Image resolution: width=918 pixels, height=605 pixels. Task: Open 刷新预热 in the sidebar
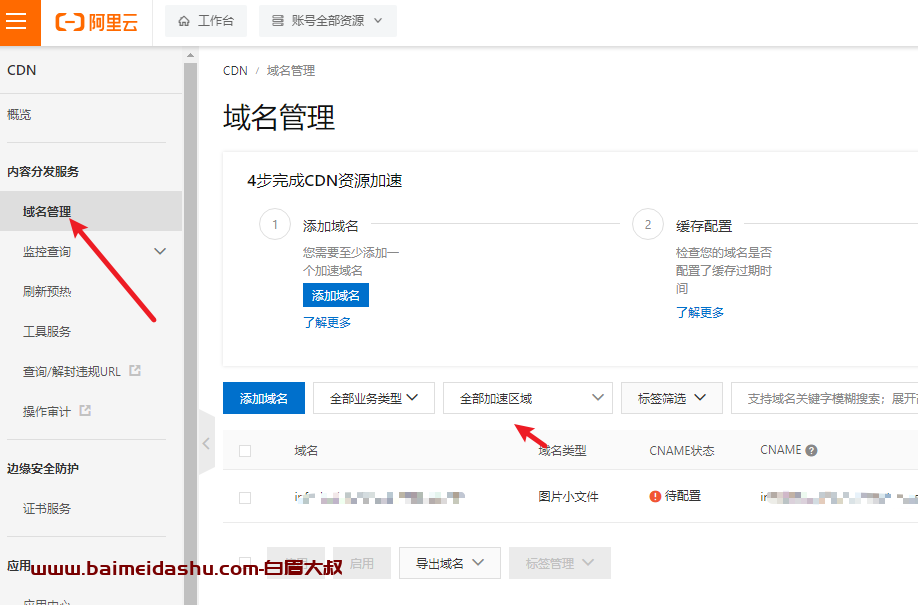[47, 291]
